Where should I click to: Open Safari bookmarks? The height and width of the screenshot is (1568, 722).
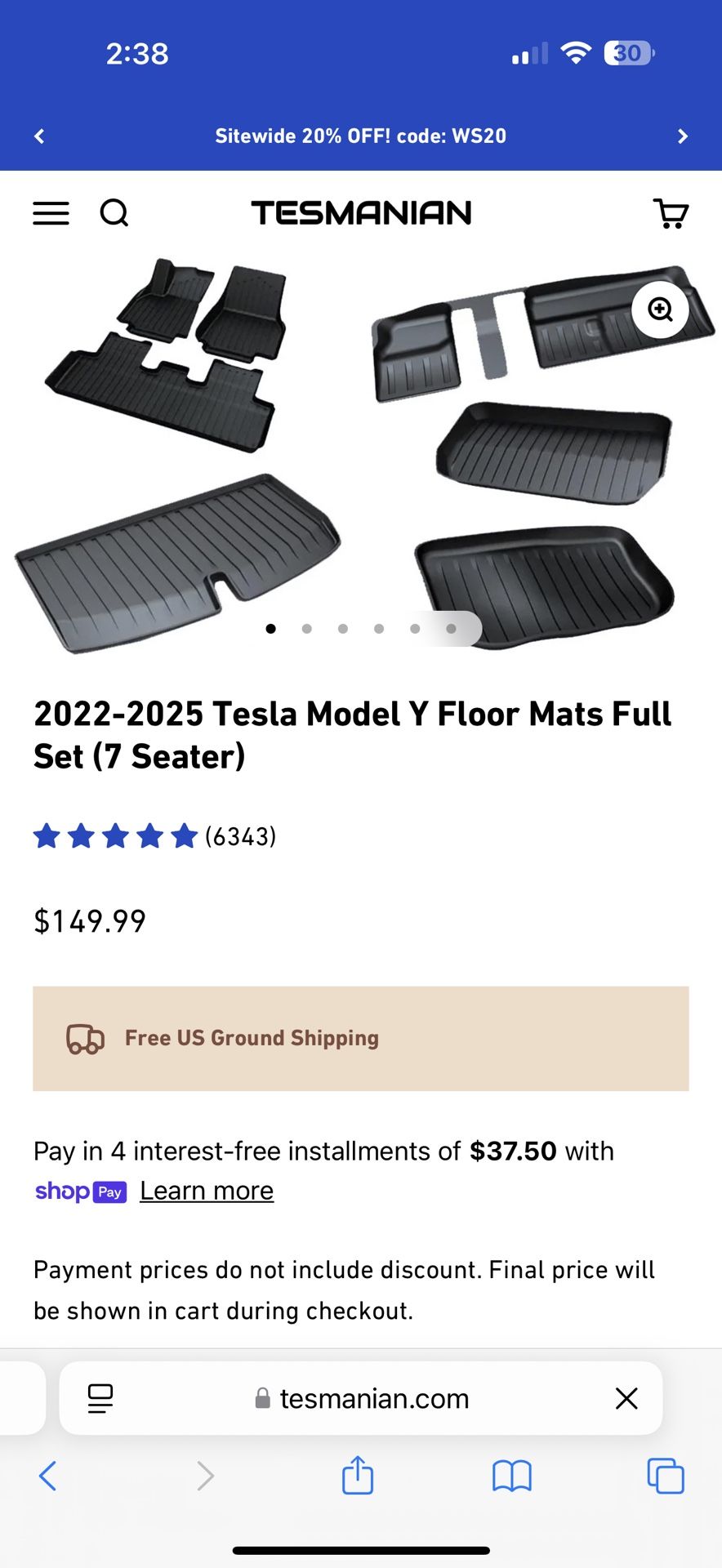click(x=512, y=1476)
